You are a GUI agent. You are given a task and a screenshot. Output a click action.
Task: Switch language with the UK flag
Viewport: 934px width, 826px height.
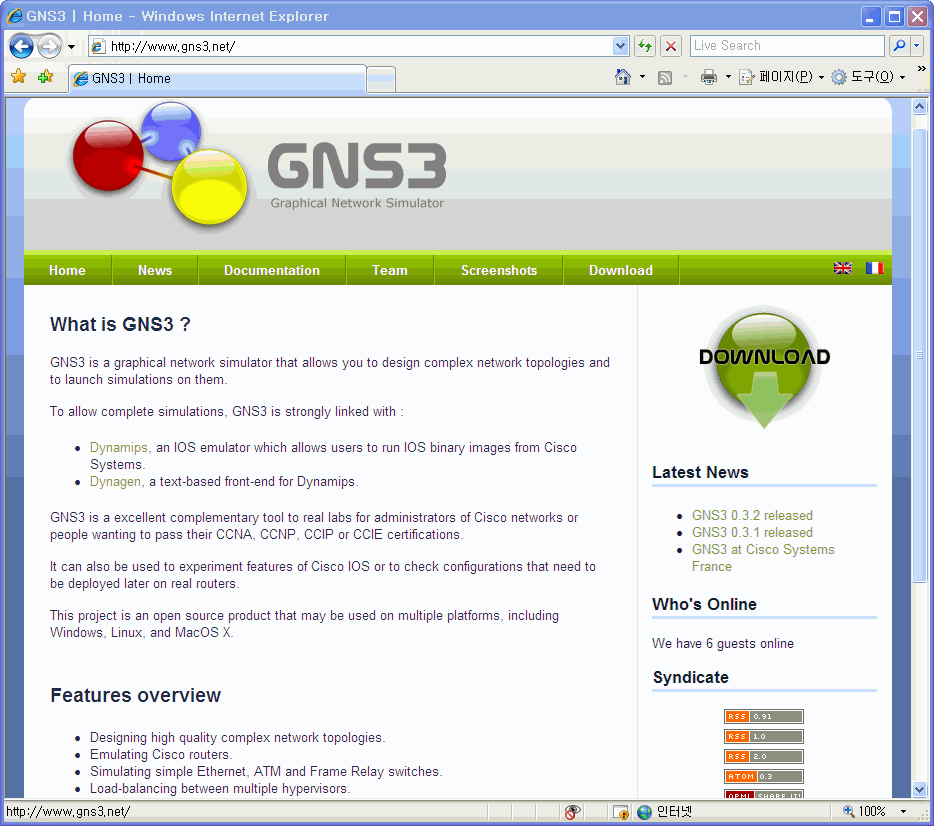pos(842,268)
